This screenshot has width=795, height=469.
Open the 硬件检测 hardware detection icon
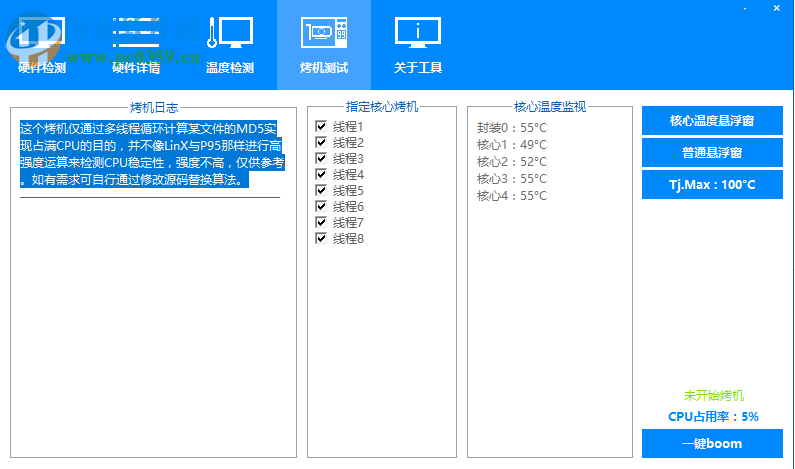coord(42,33)
